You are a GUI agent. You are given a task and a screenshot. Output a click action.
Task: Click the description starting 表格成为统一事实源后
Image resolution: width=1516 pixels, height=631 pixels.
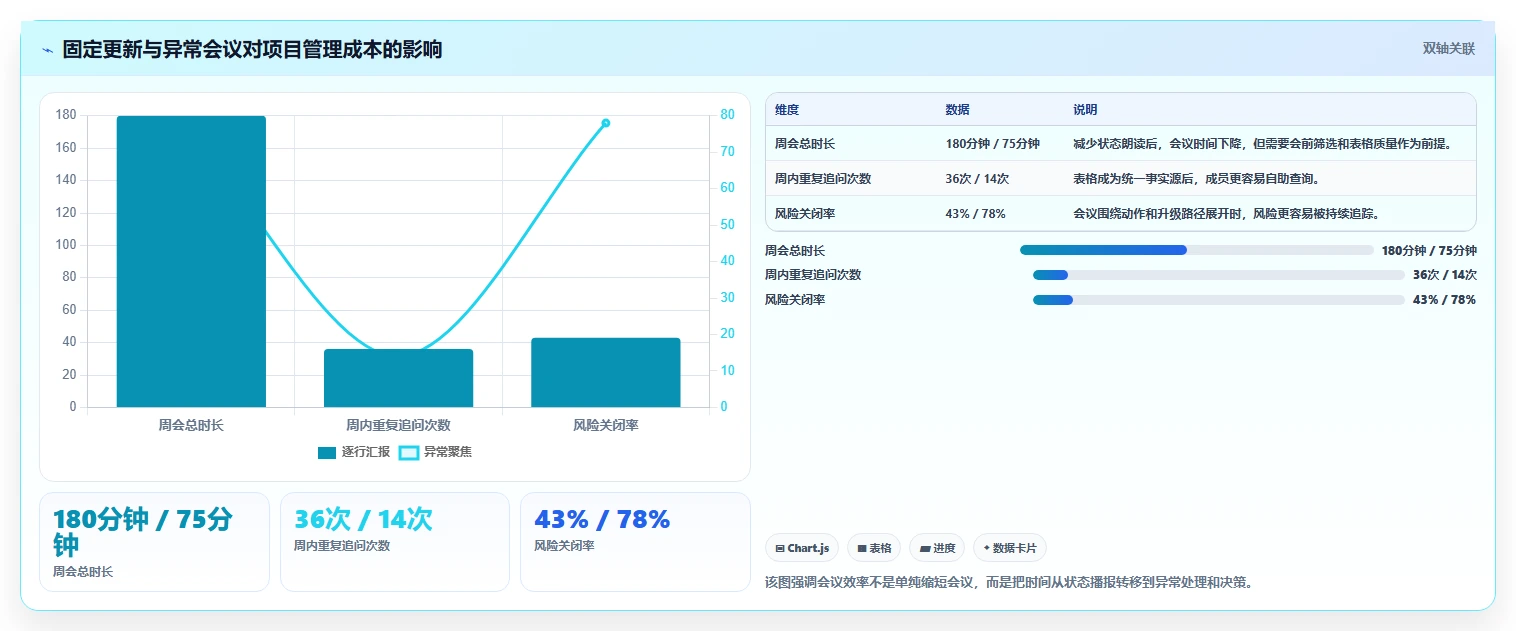click(x=1197, y=179)
